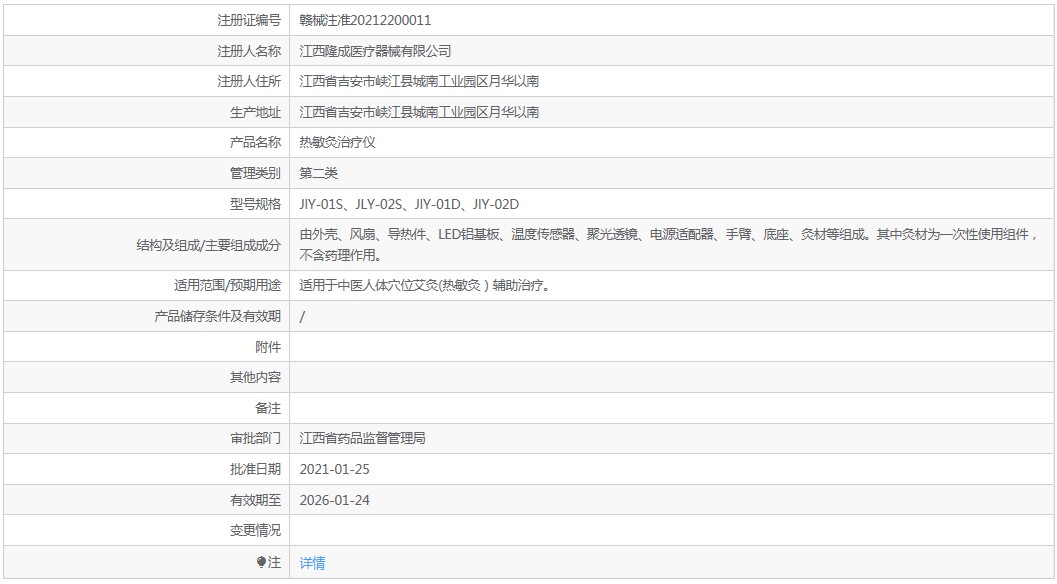Open the 详情 link in the 注 row

[312, 562]
